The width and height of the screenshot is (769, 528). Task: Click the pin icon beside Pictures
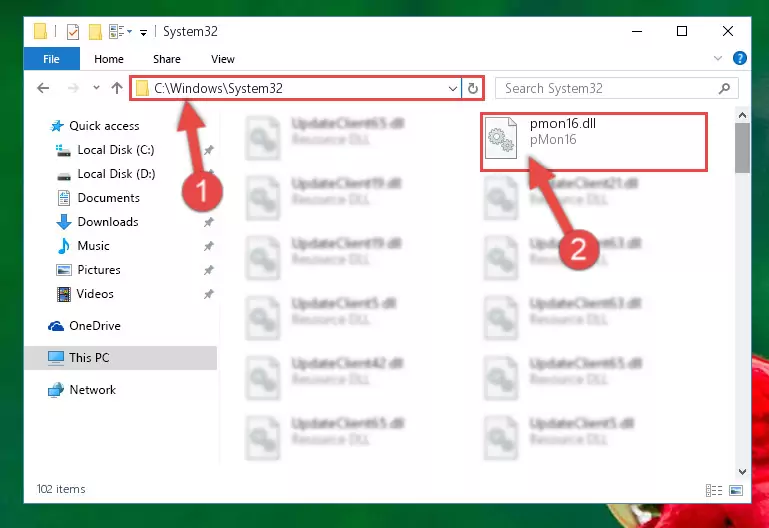[x=209, y=270]
